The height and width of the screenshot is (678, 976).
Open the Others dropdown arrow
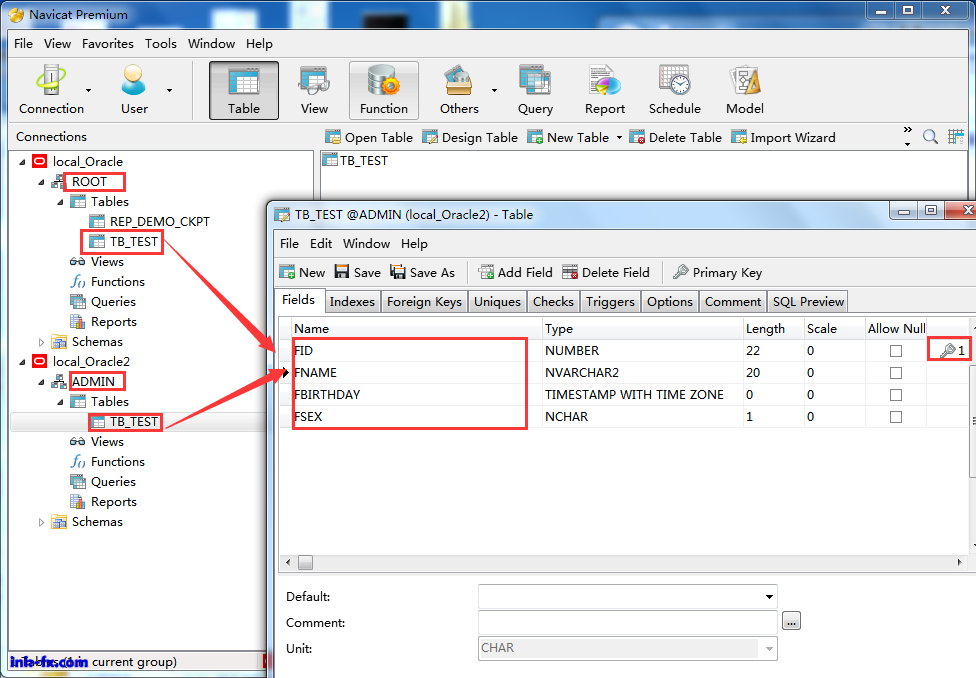click(494, 90)
